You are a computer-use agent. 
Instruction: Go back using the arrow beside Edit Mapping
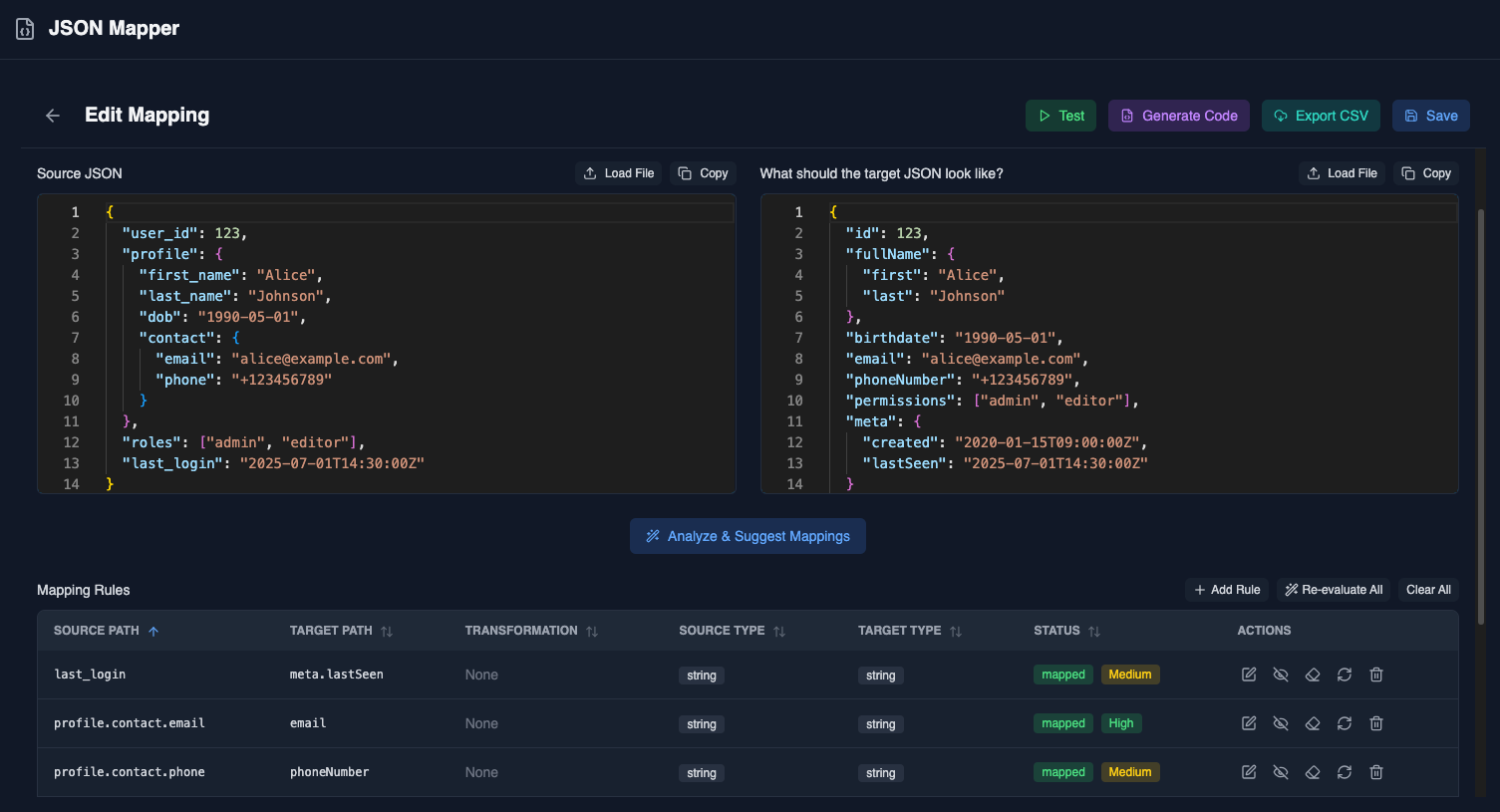53,116
